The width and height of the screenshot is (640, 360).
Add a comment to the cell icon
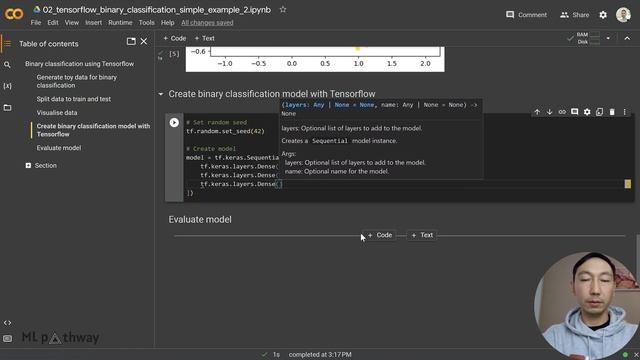tap(574, 112)
